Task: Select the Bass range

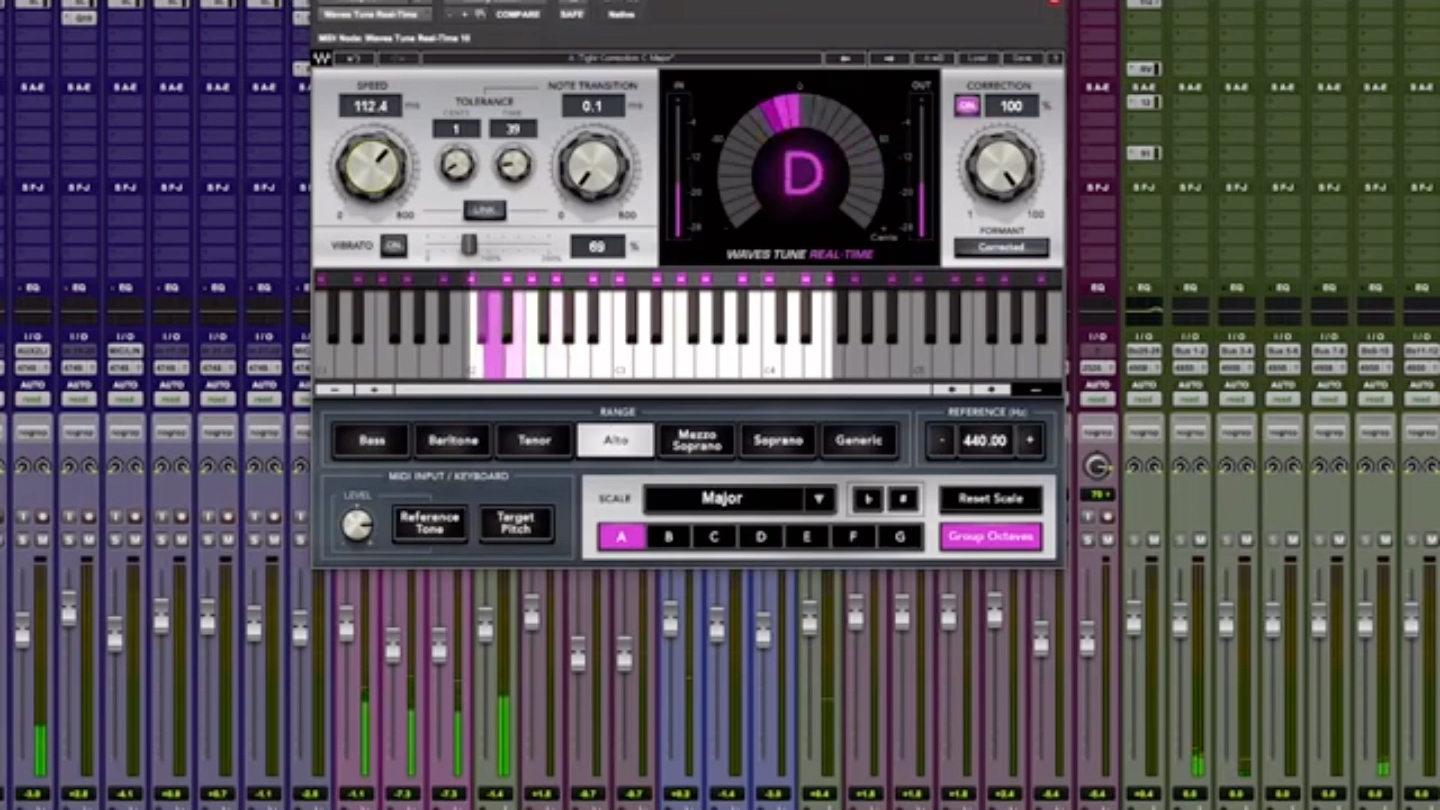Action: [x=372, y=441]
